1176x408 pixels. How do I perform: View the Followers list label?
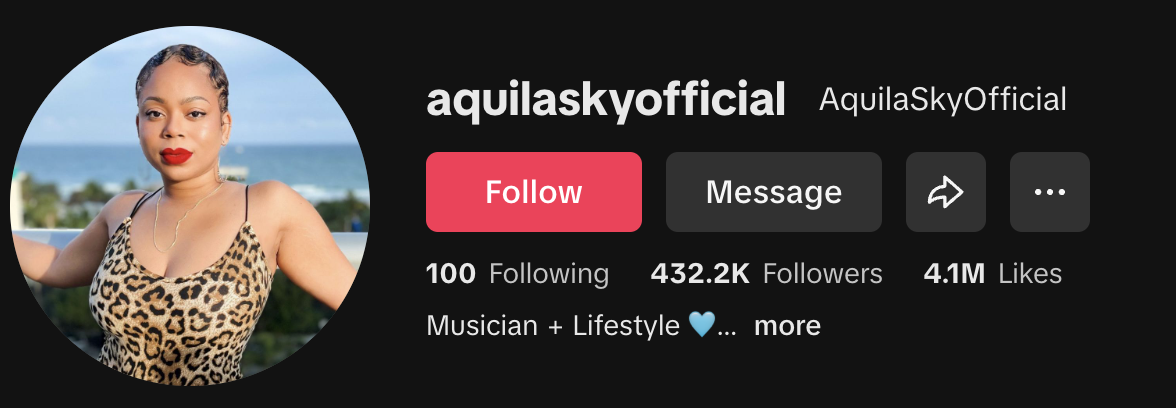coord(823,274)
